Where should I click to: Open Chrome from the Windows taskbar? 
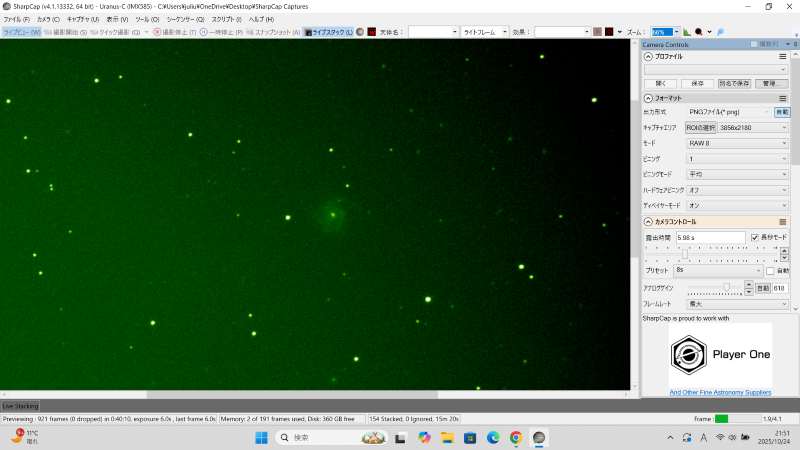516,438
